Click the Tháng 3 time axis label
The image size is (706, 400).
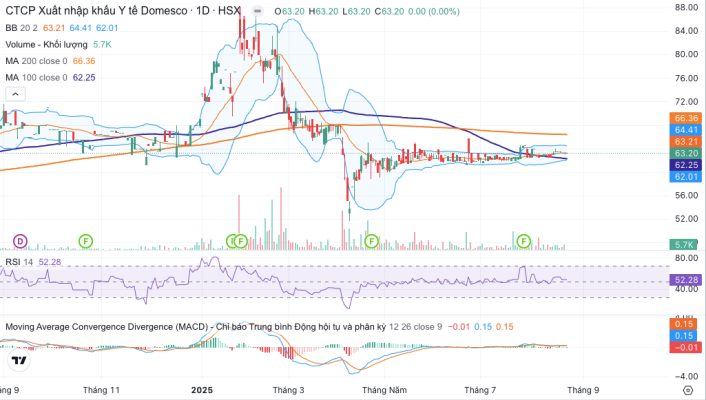[288, 390]
